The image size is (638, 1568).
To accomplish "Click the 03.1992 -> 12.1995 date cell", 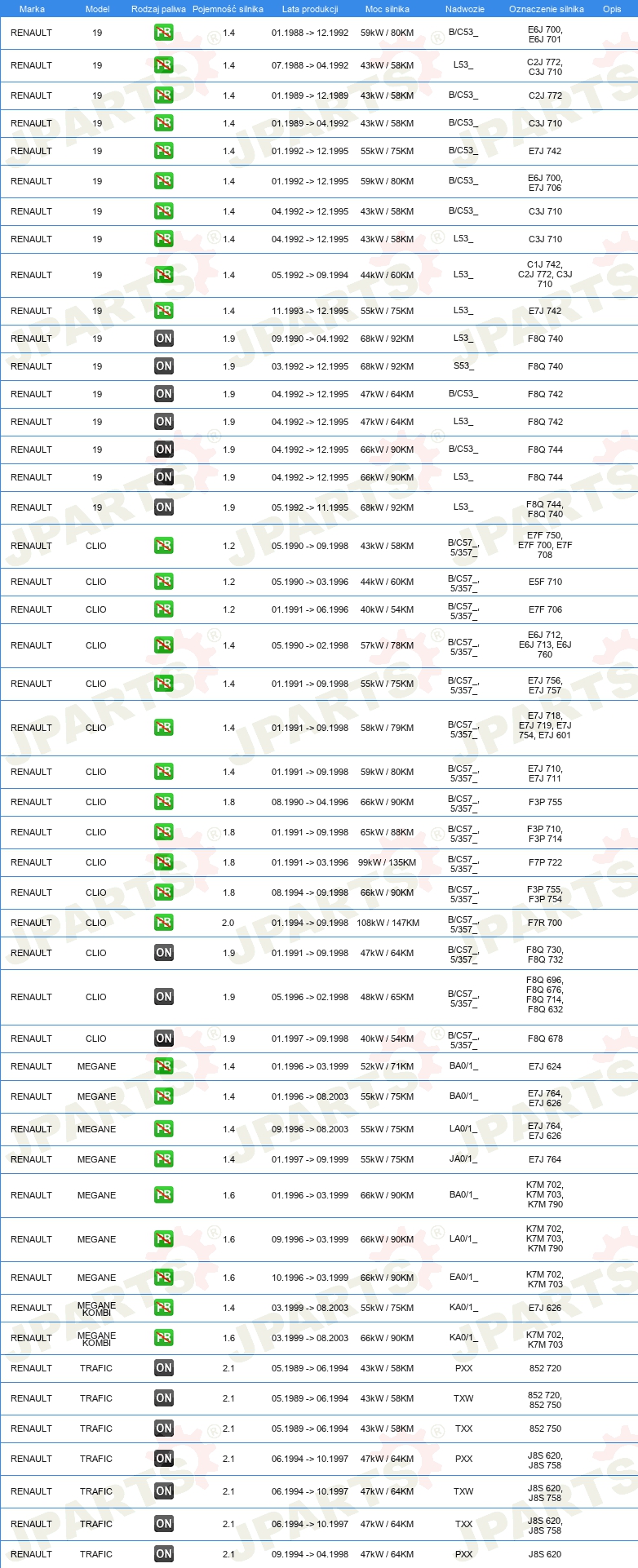I will tap(310, 366).
